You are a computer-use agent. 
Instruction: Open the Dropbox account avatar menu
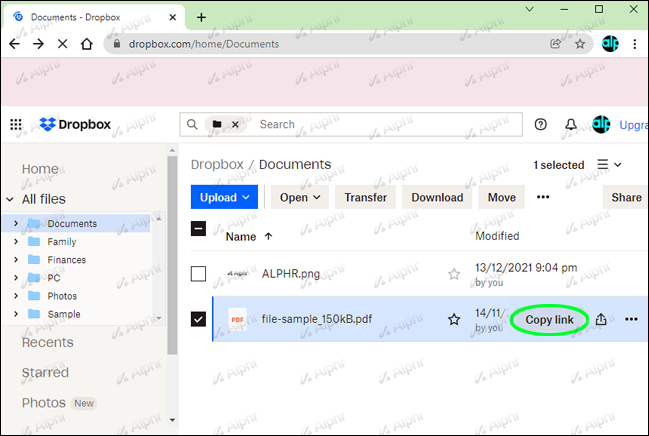click(601, 124)
